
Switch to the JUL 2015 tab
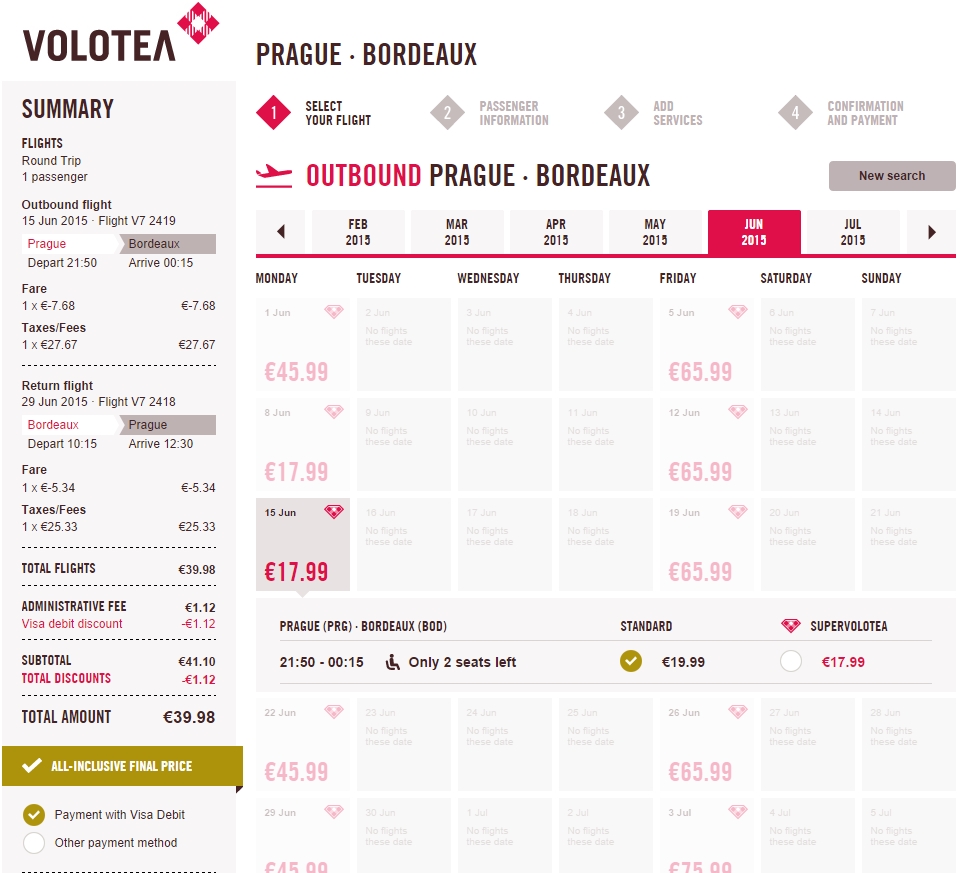tap(853, 232)
